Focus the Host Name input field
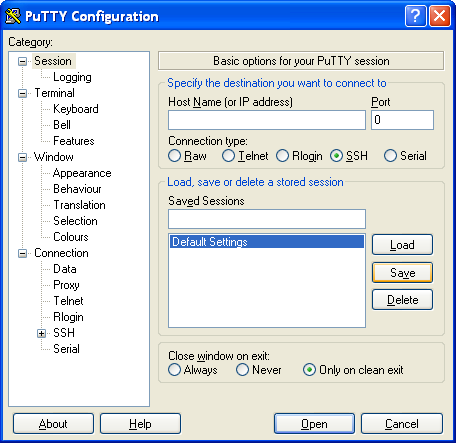This screenshot has width=456, height=443. 267,120
